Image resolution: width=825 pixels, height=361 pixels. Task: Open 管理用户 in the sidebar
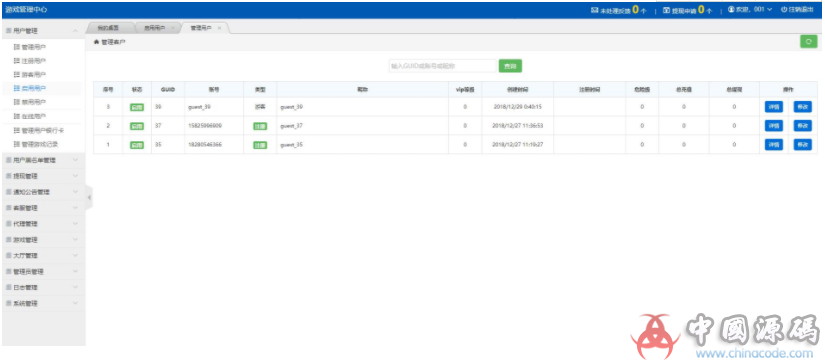34,47
